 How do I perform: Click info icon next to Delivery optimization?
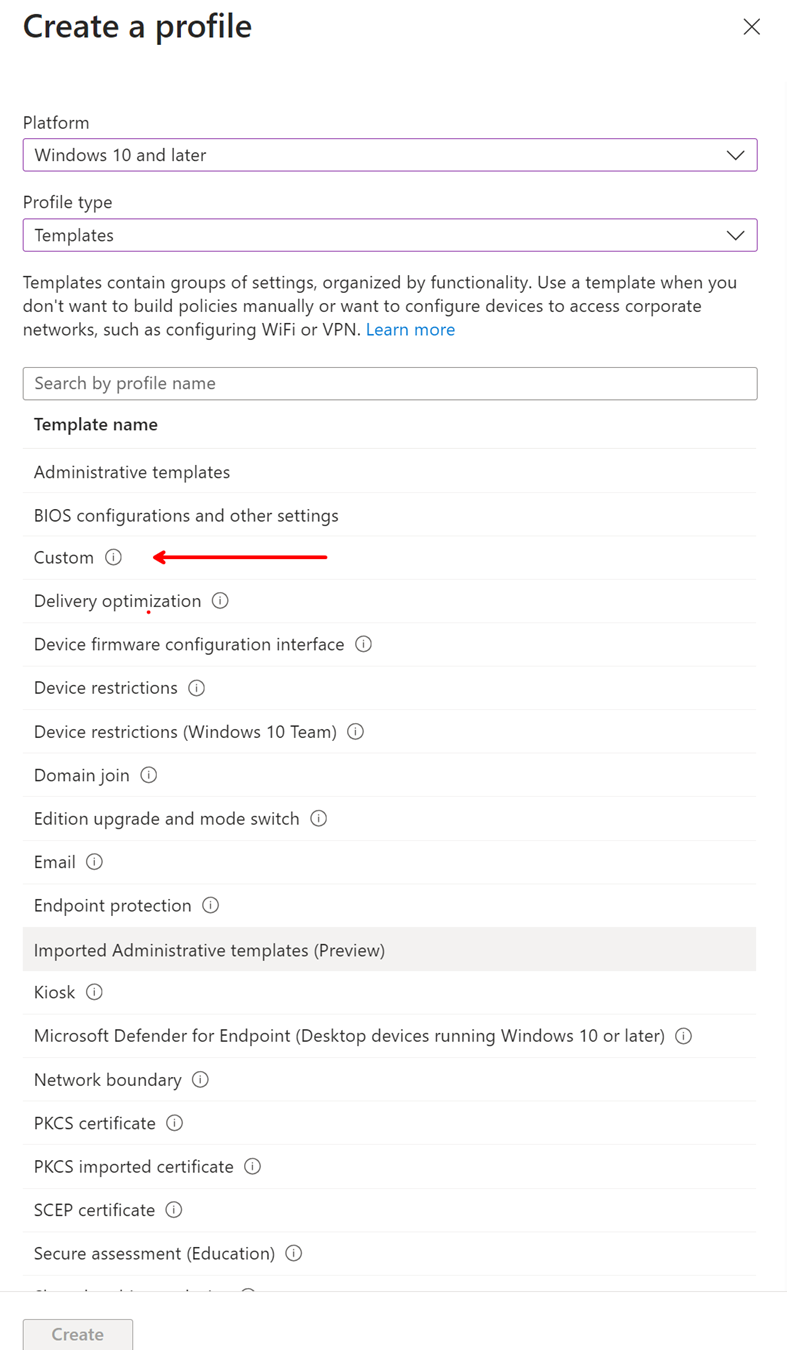point(220,601)
